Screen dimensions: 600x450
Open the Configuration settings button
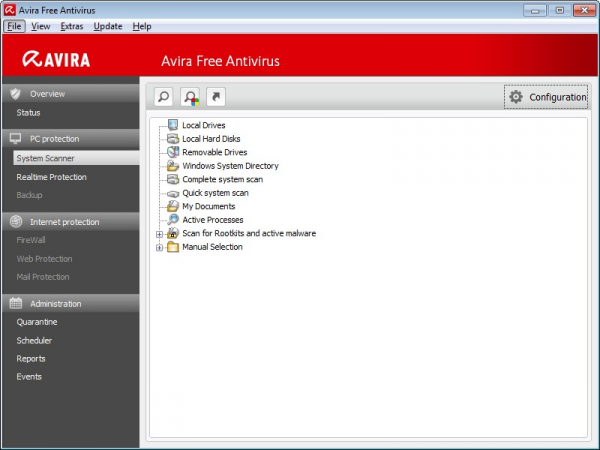tap(547, 97)
